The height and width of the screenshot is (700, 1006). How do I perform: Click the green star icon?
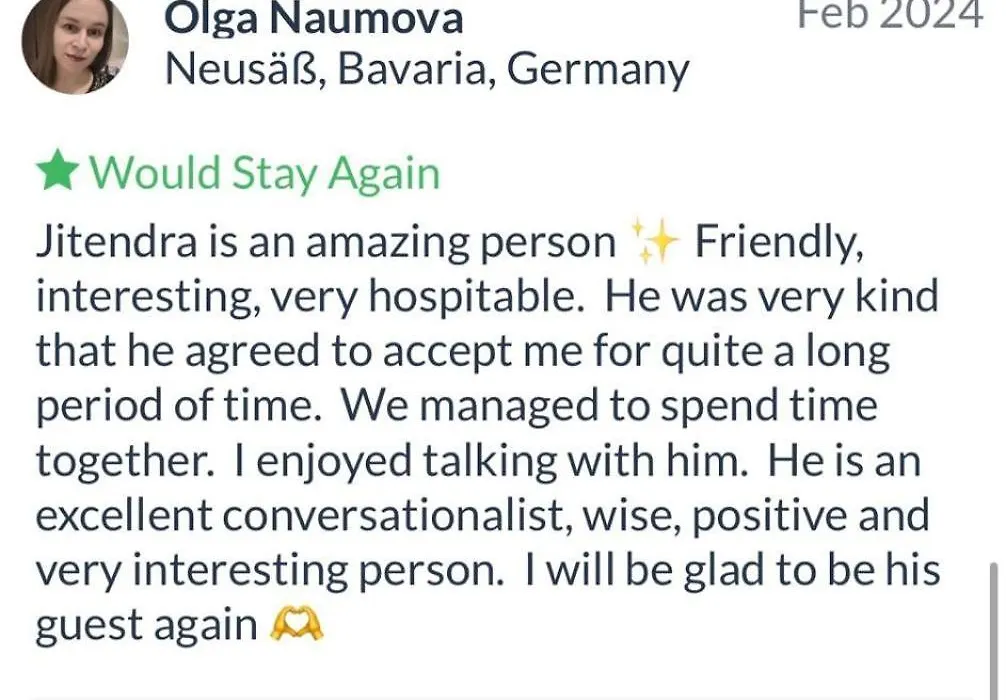pos(58,171)
